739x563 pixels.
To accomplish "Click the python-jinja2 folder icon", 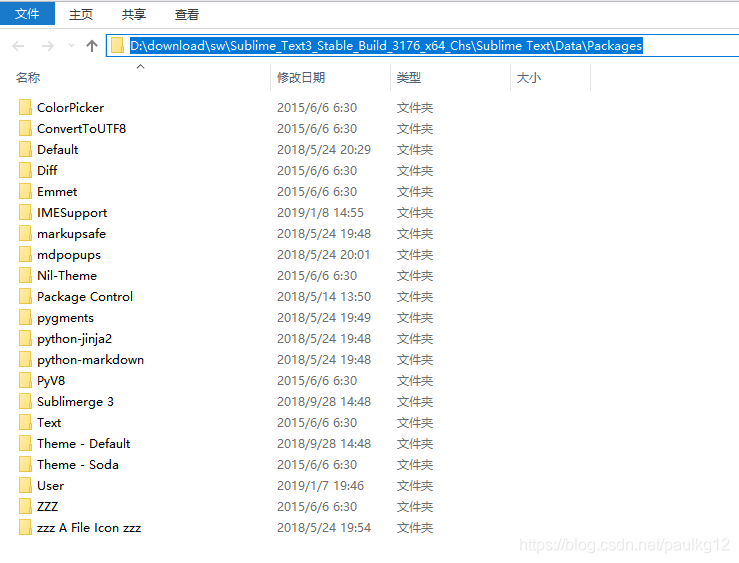I will 25,338.
